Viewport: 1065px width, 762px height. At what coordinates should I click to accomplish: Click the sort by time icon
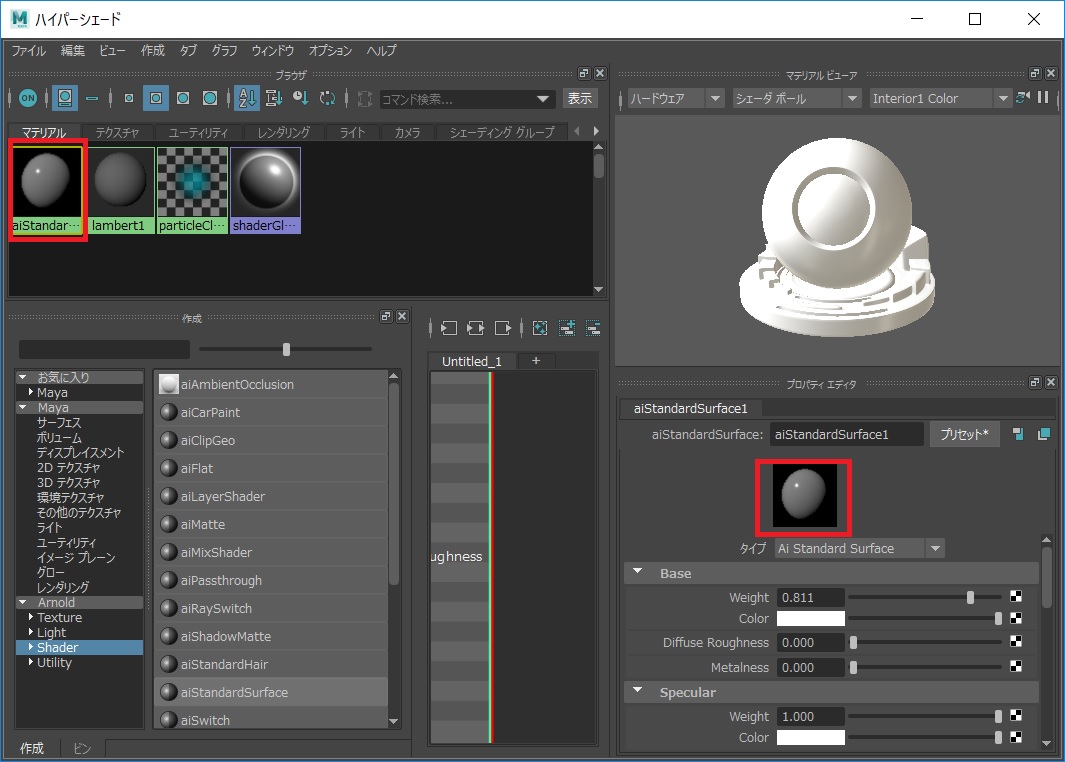[301, 98]
